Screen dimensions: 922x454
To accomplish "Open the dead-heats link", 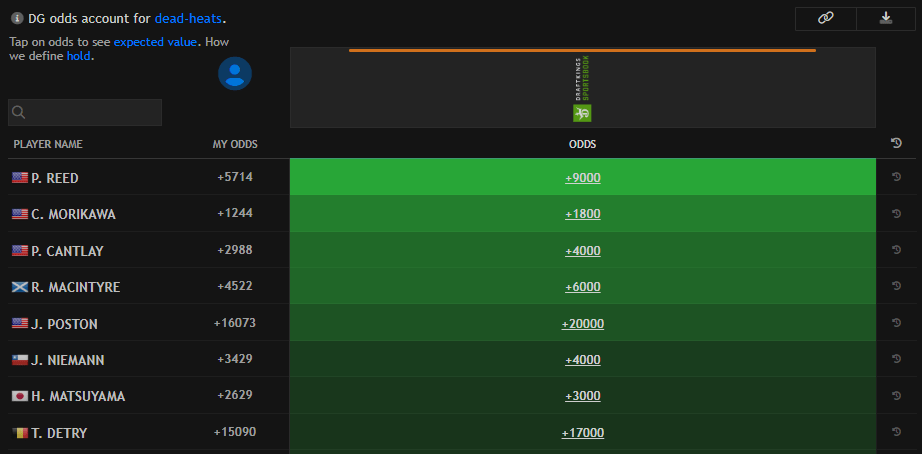I will pyautogui.click(x=188, y=18).
